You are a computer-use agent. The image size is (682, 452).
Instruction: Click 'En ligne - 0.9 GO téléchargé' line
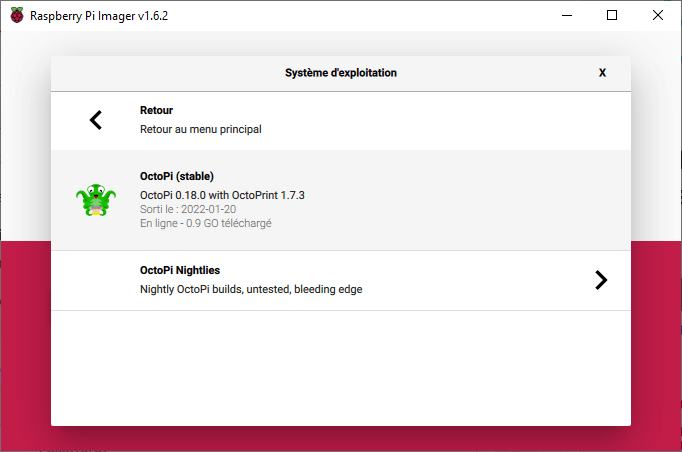pyautogui.click(x=206, y=223)
